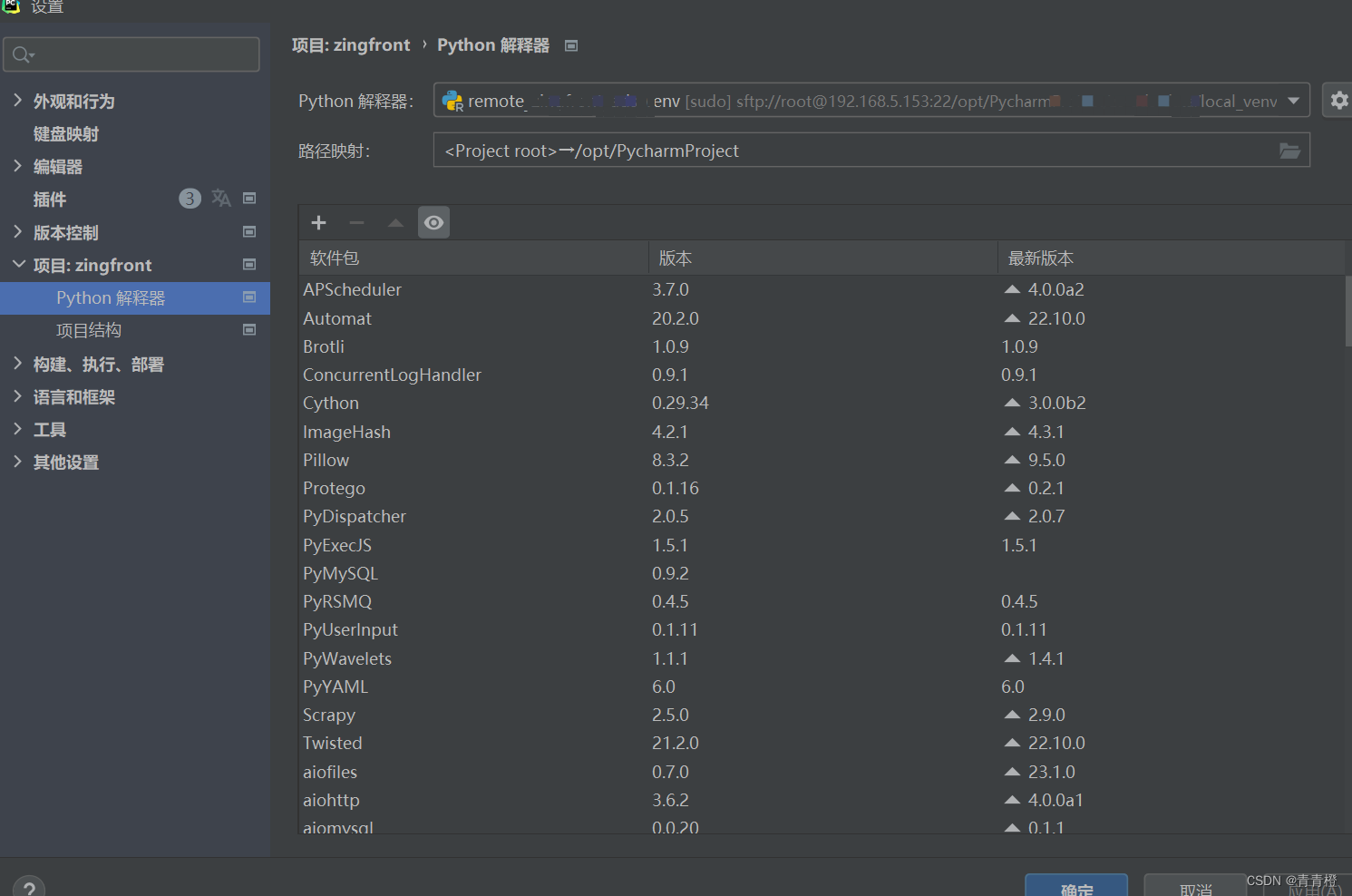This screenshot has width=1352, height=896.
Task: Collapse the 项目: zingfront section
Action: coord(19,265)
